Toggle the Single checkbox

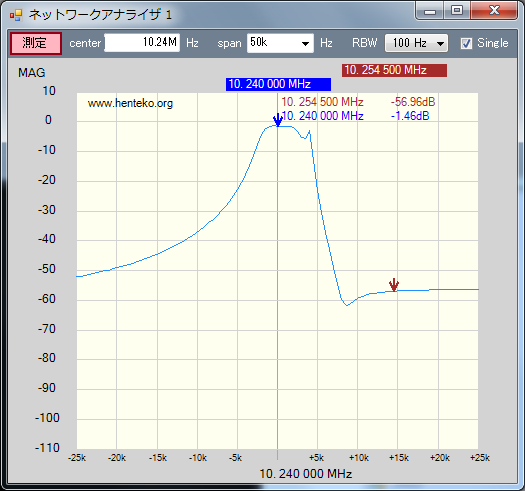[x=466, y=43]
